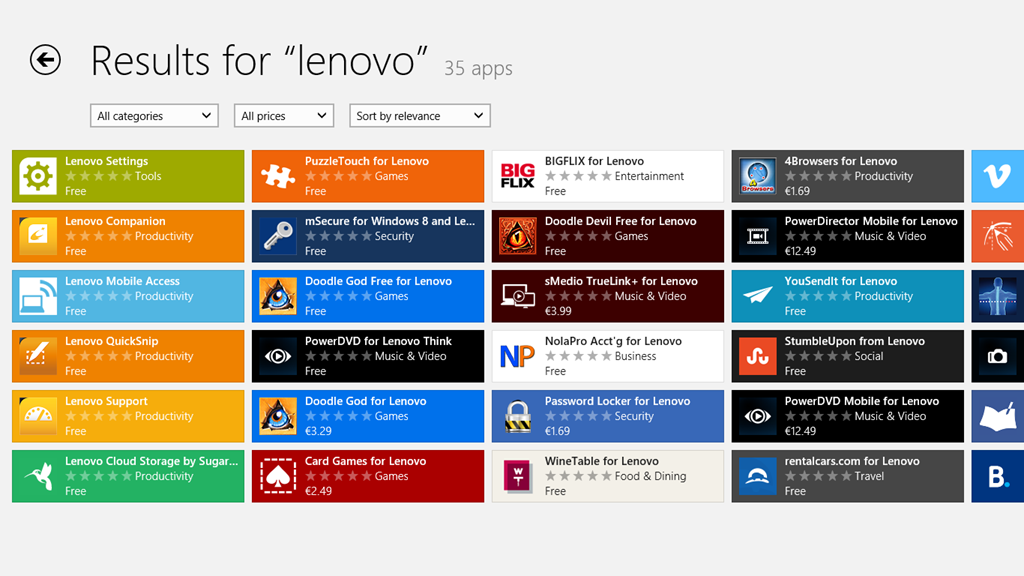This screenshot has width=1024, height=576.
Task: Click the BIGFLIX app icon
Action: pyautogui.click(x=518, y=176)
